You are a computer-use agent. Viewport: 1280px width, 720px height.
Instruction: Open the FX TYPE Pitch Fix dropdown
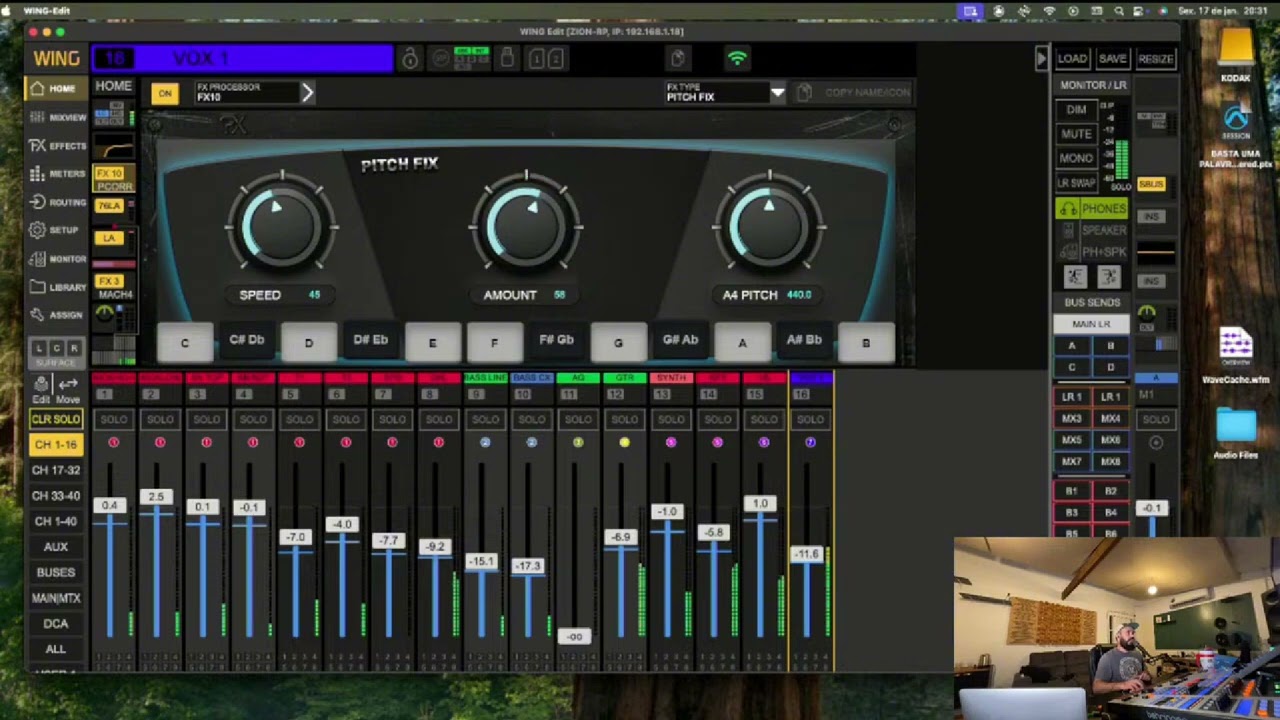[x=777, y=93]
